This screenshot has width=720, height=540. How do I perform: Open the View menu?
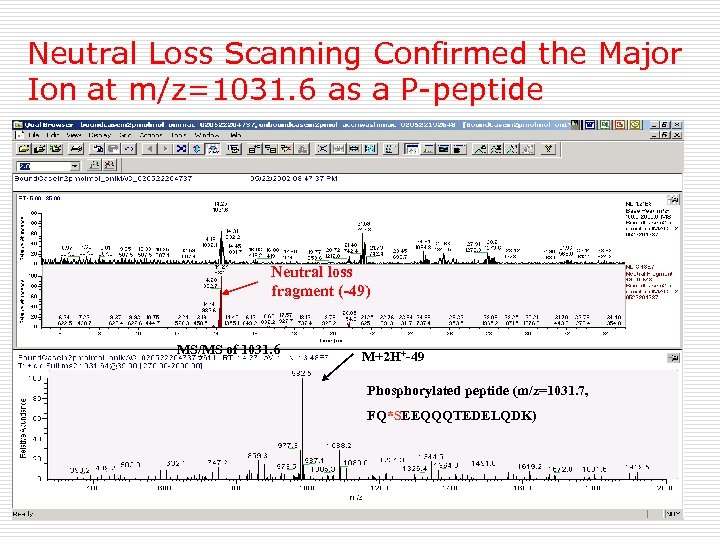[73, 135]
